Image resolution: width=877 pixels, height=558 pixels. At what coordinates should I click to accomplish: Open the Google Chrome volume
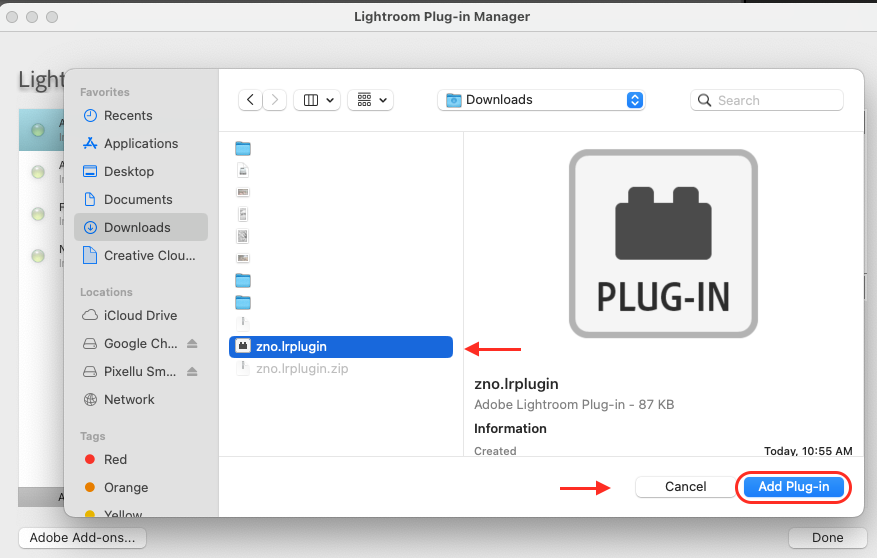140,343
